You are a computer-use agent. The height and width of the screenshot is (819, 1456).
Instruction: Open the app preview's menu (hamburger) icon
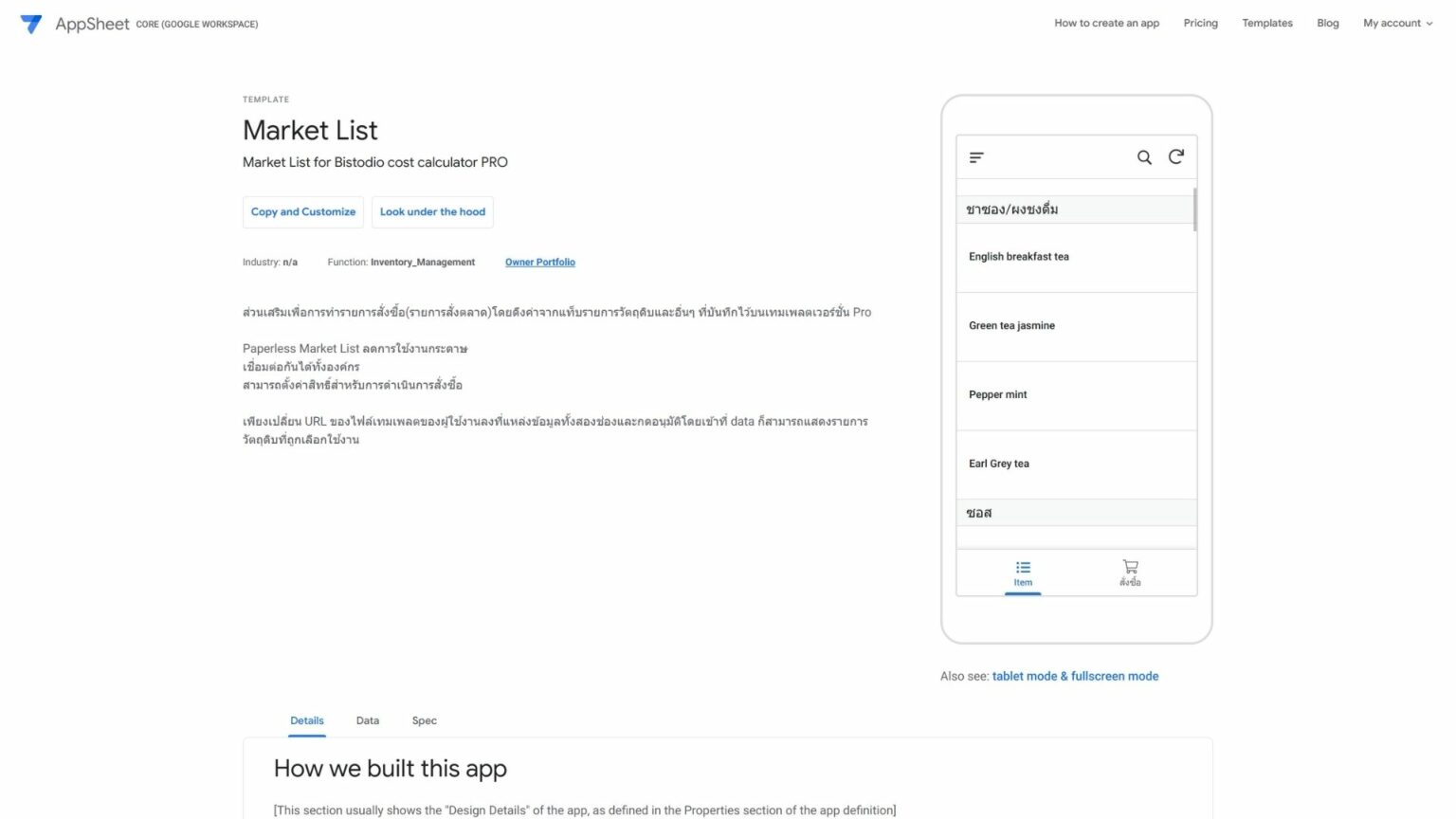(975, 156)
